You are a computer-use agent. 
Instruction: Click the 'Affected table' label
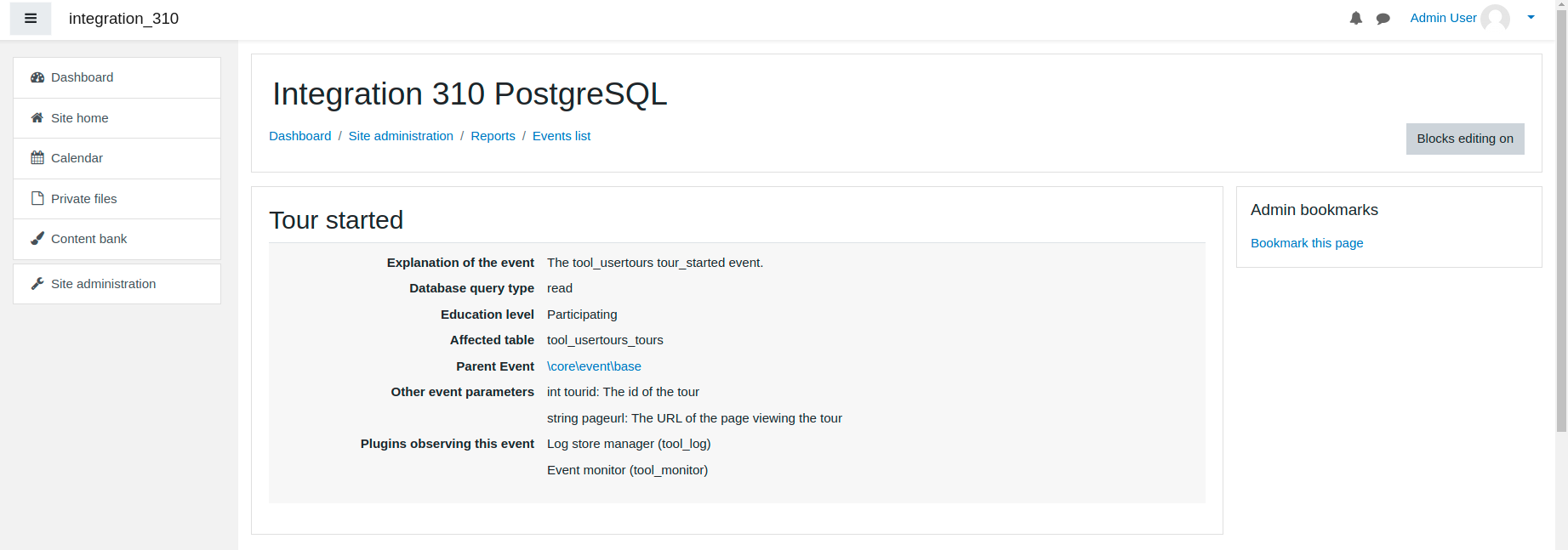coord(492,340)
